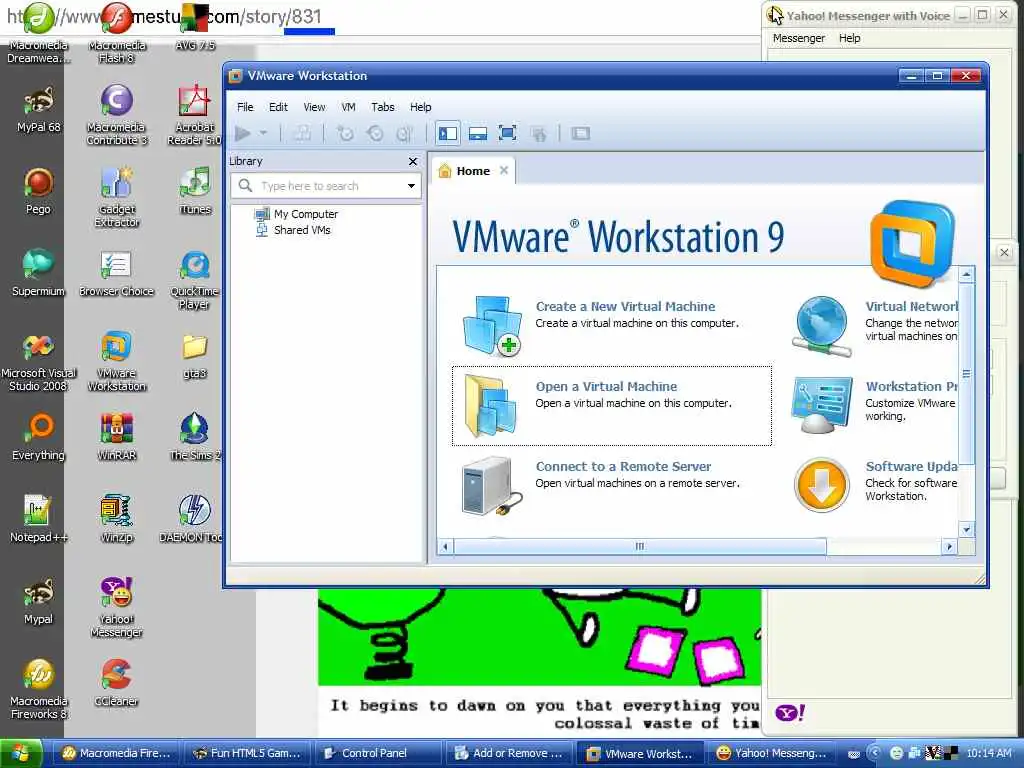Screen dimensions: 1024x768
Task: Switch to Control Panel taskbar button
Action: 377,753
